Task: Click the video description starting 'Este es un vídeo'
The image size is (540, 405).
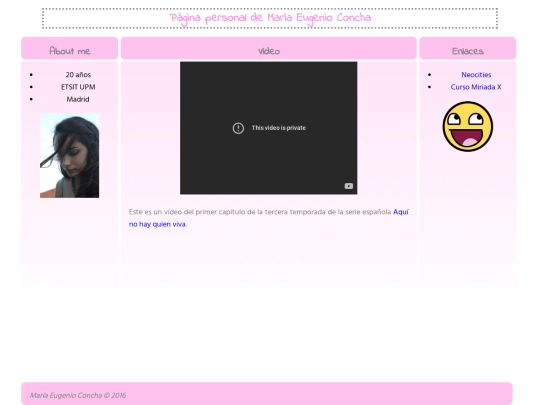Action: point(269,218)
